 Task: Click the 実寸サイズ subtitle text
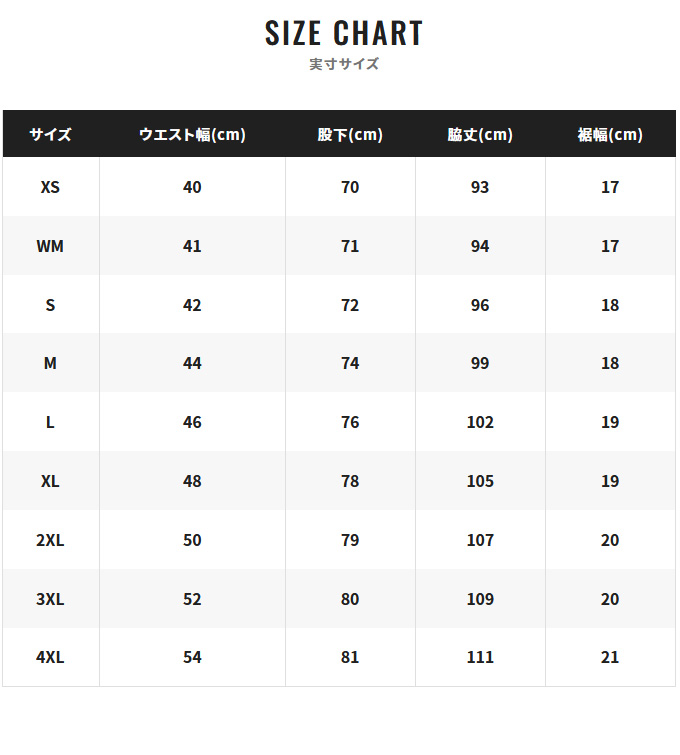point(344,64)
